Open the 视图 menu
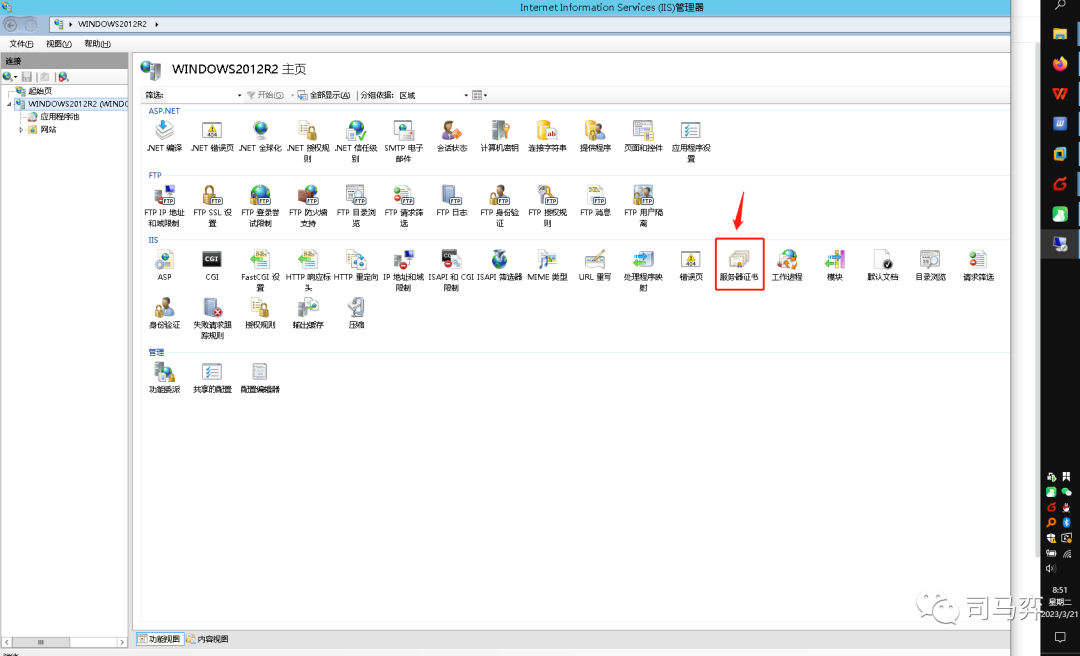Screen dimensions: 1080x656 click(59, 43)
